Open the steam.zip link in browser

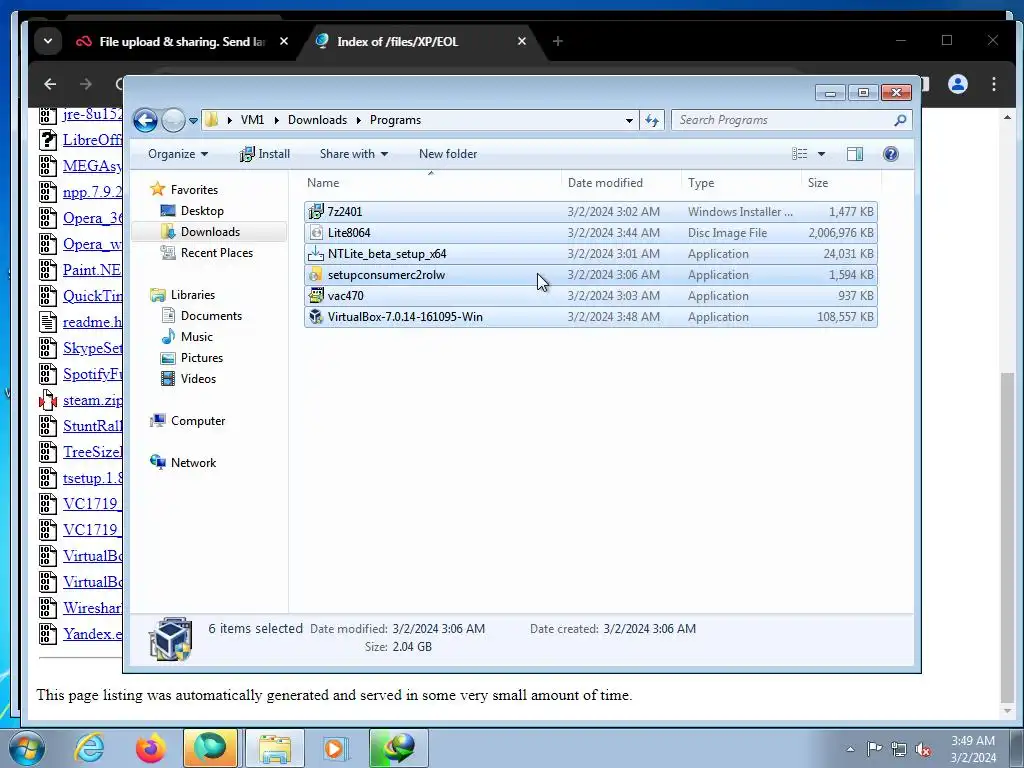coord(92,400)
